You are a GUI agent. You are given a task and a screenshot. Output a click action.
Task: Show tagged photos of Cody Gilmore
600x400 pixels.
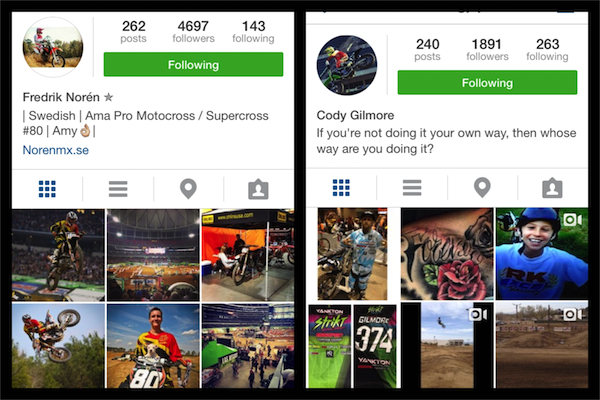click(x=552, y=188)
